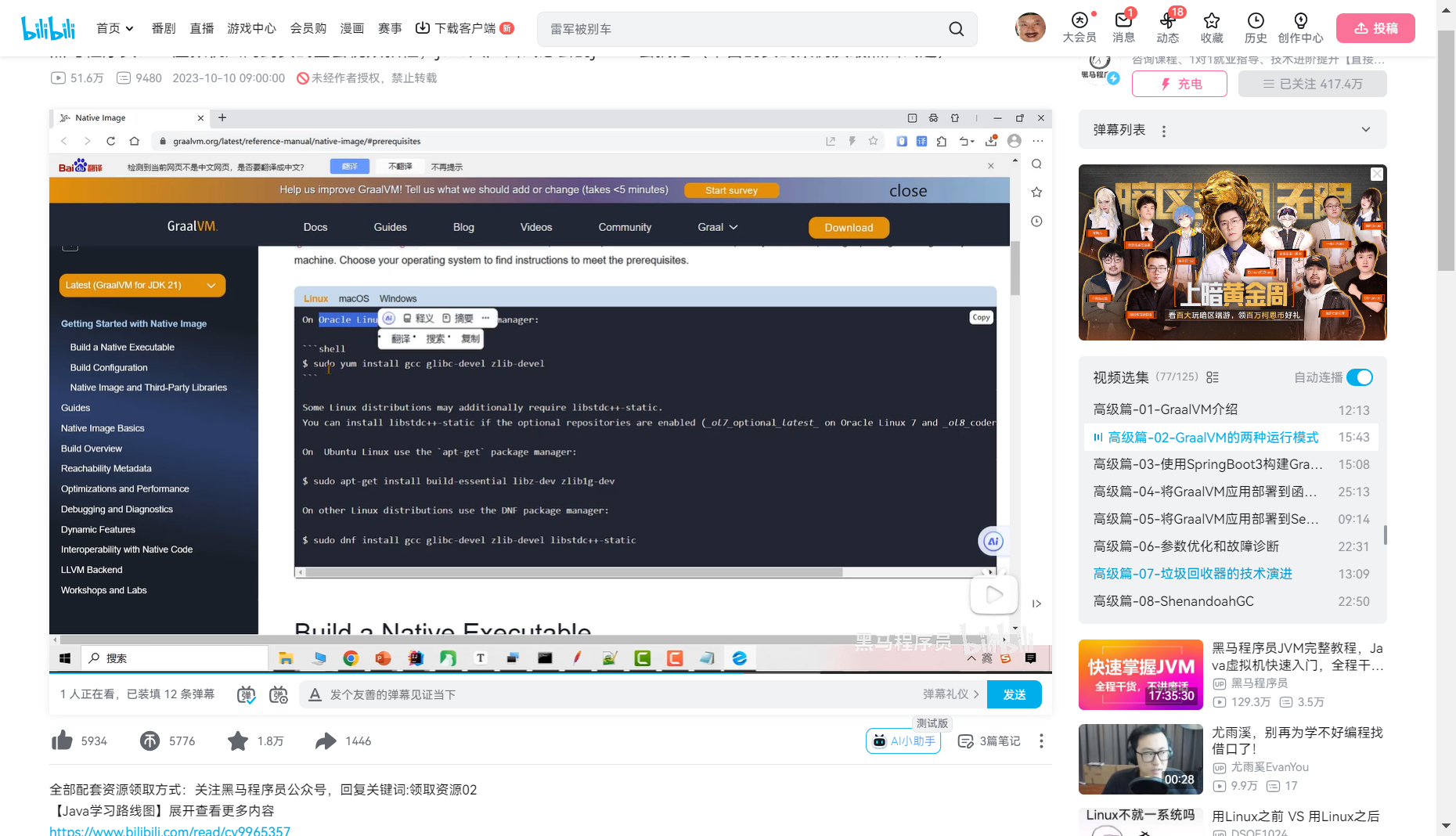This screenshot has width=1456, height=836.
Task: Like the video with the thumbs-up icon
Action: pyautogui.click(x=63, y=740)
